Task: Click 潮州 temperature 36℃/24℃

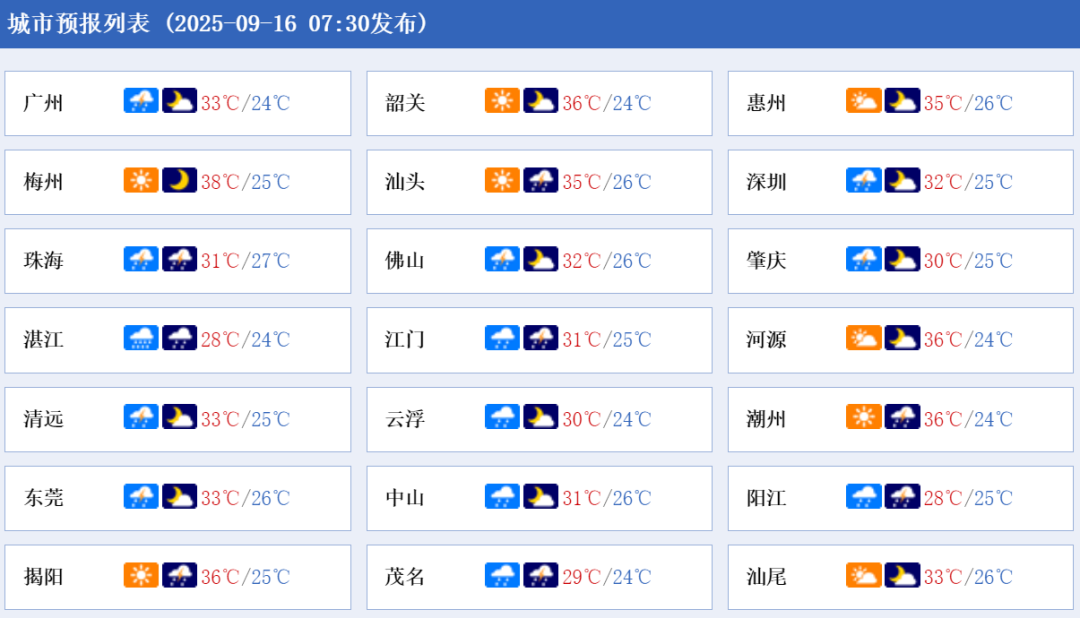Action: pos(968,419)
